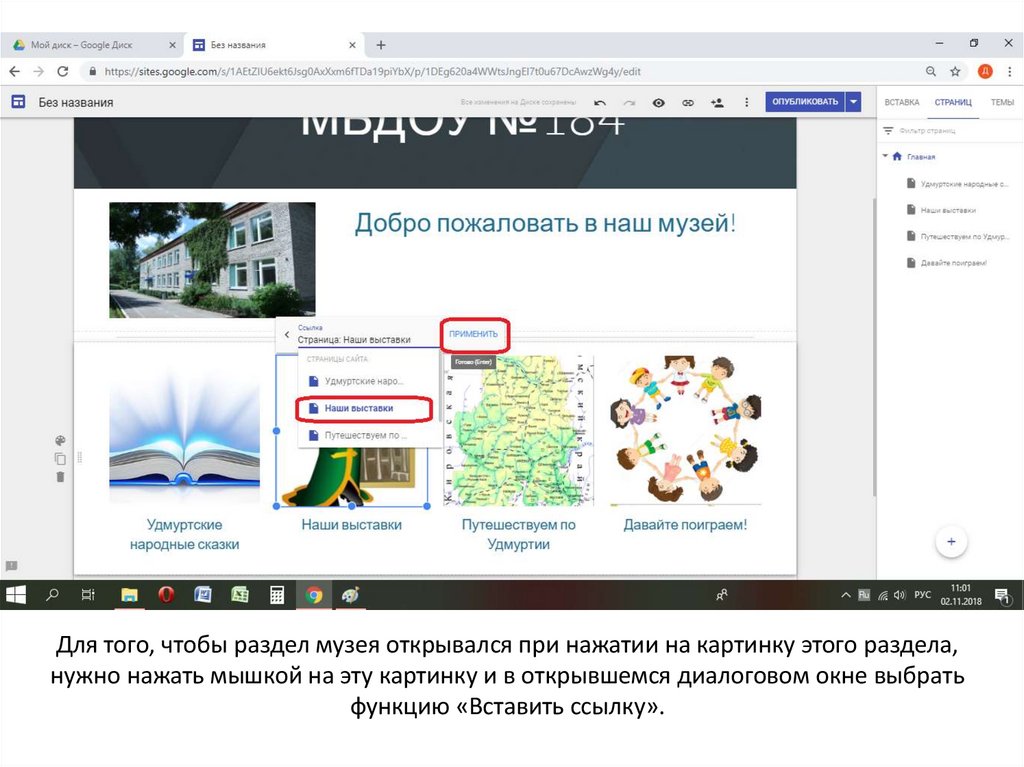Click the Путешествуем по Удмуртии caption
1024x767 pixels.
[x=519, y=534]
